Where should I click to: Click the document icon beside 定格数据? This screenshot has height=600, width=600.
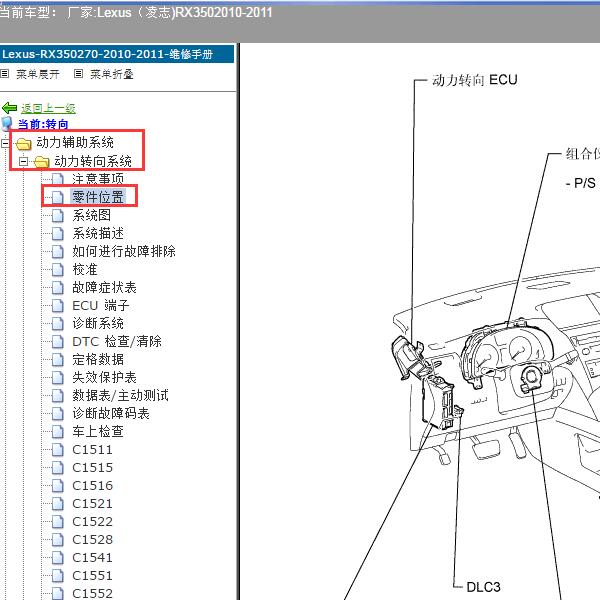[57, 359]
